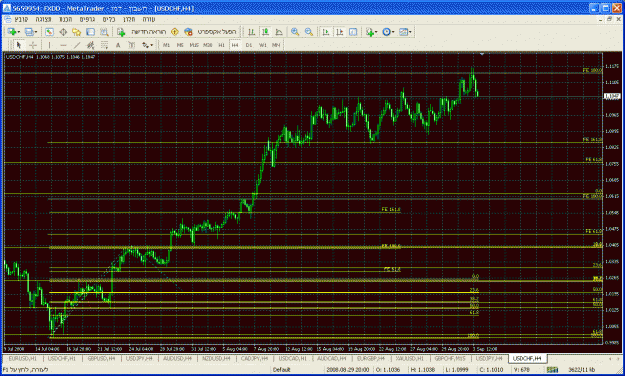Click the New Order document-plus icon

121,32
